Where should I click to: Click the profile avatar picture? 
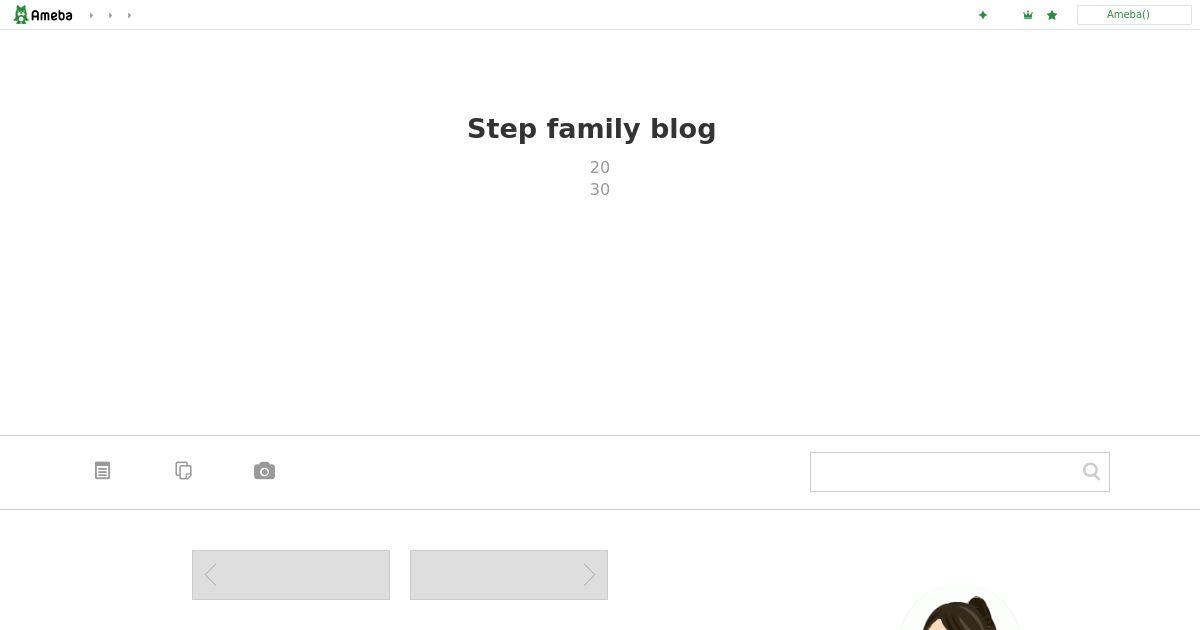[x=960, y=612]
